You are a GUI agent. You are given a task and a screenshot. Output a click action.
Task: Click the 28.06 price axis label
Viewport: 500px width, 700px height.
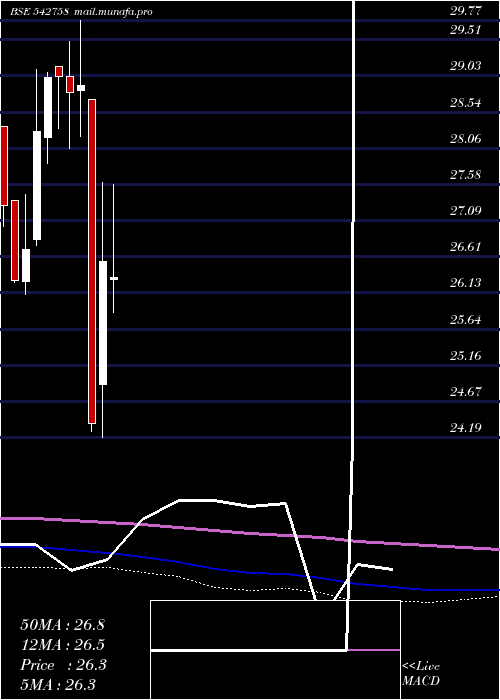pos(466,139)
